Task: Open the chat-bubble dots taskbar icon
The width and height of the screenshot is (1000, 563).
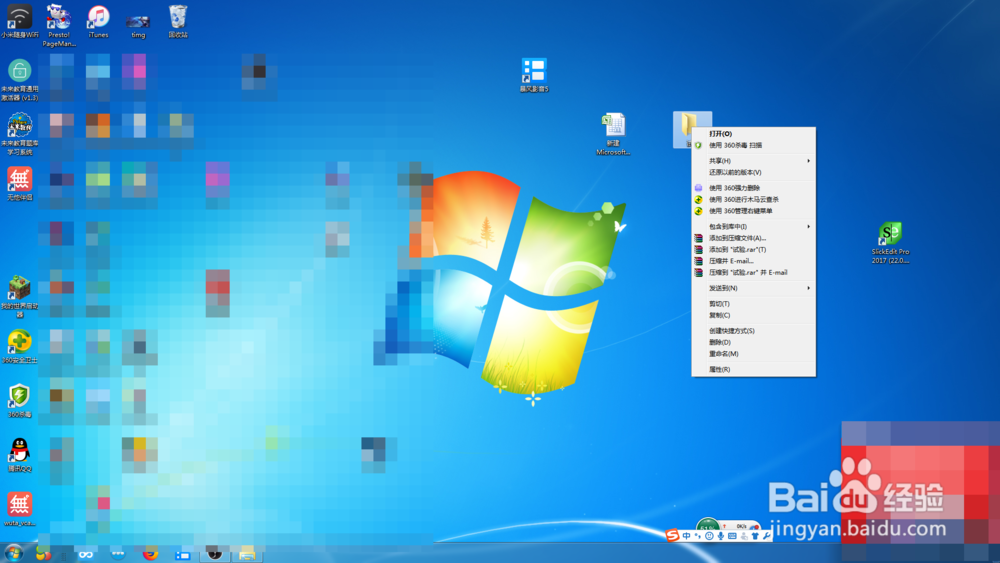Action: click(119, 553)
